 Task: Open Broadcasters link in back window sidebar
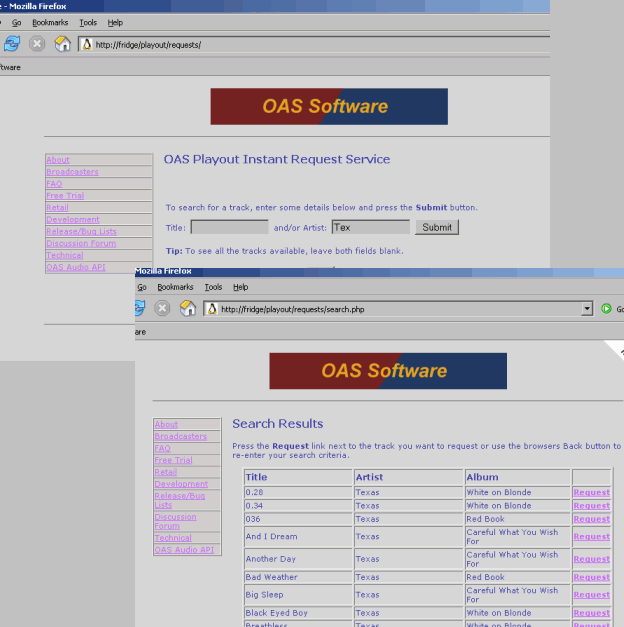[x=72, y=172]
